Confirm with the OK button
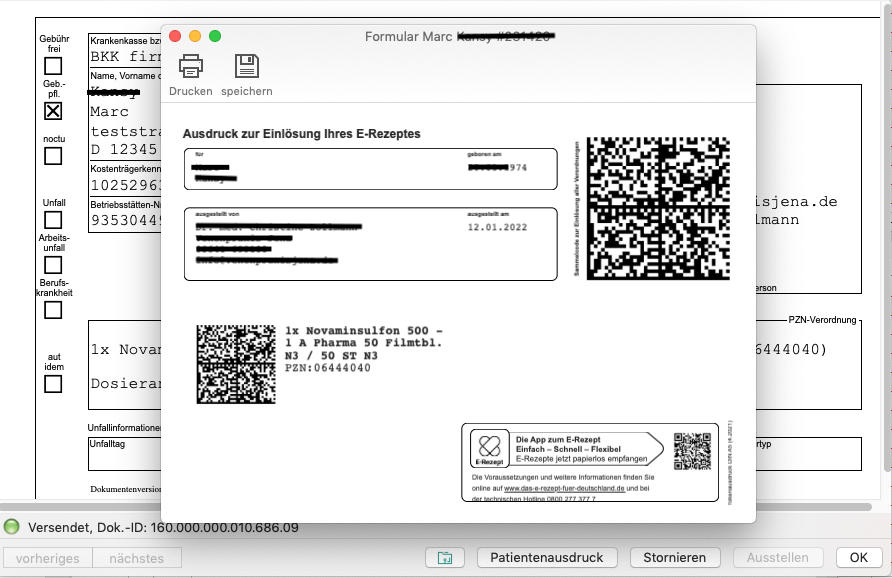The width and height of the screenshot is (892, 578). [x=858, y=558]
